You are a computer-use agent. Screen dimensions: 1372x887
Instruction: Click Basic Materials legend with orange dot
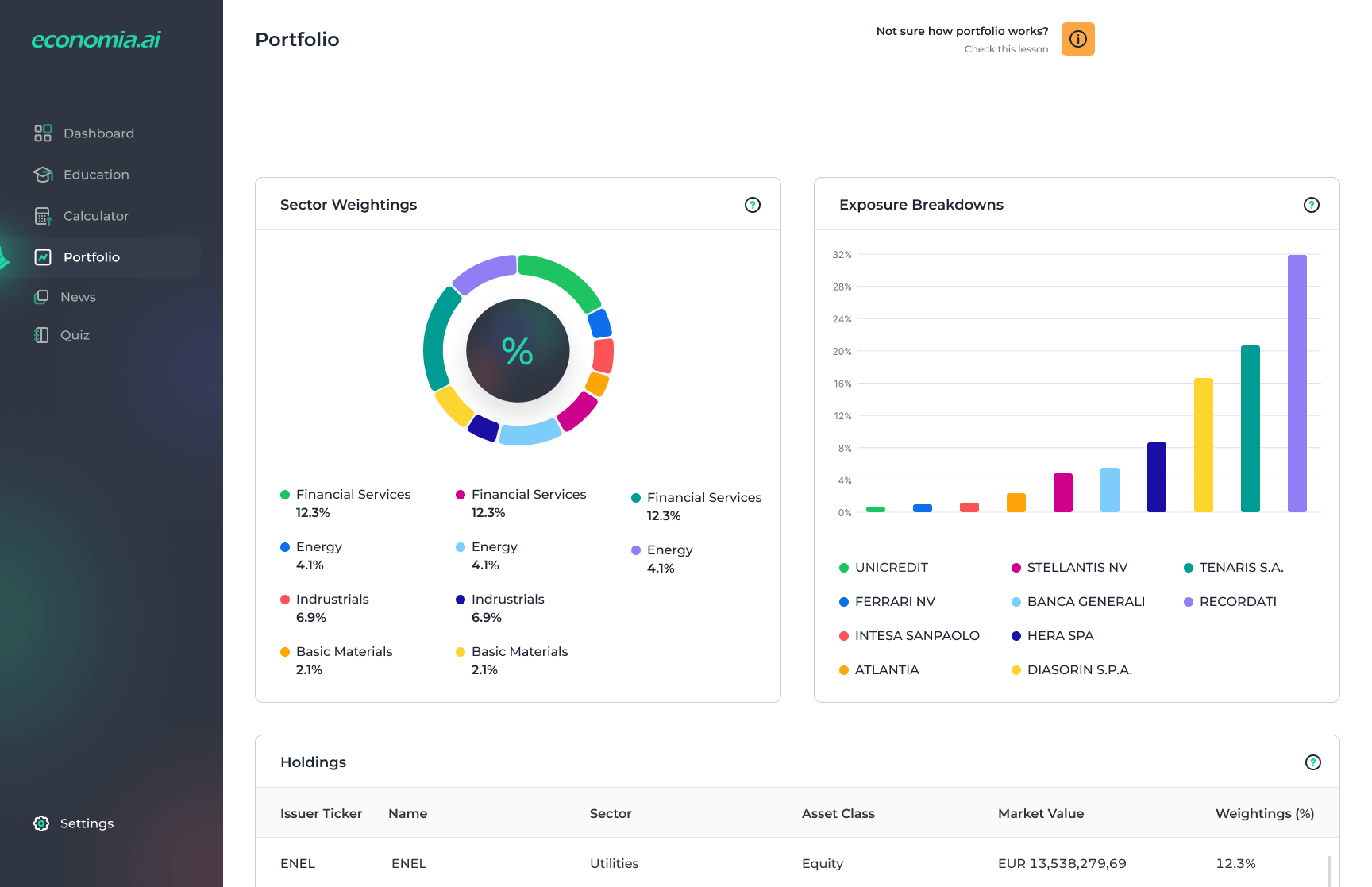[337, 661]
